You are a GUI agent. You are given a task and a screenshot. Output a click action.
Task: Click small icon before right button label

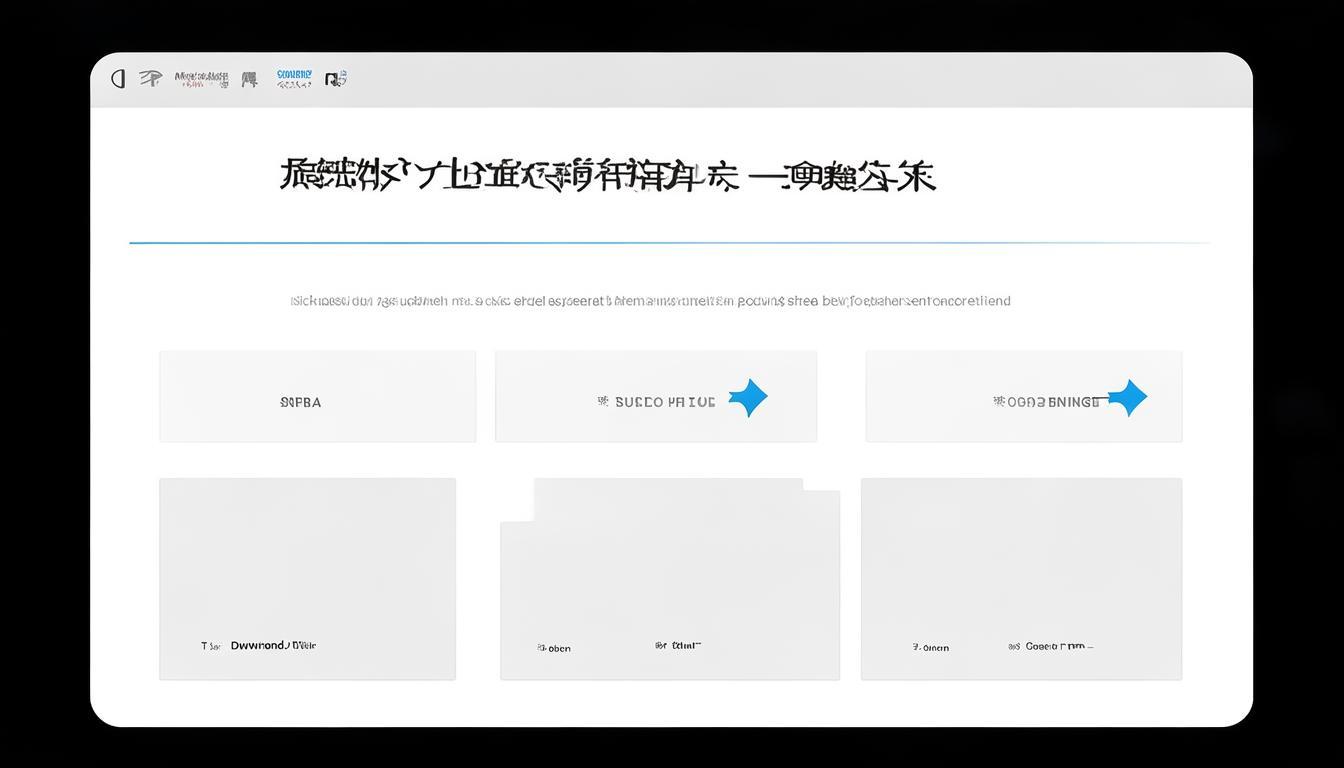pyautogui.click(x=998, y=401)
